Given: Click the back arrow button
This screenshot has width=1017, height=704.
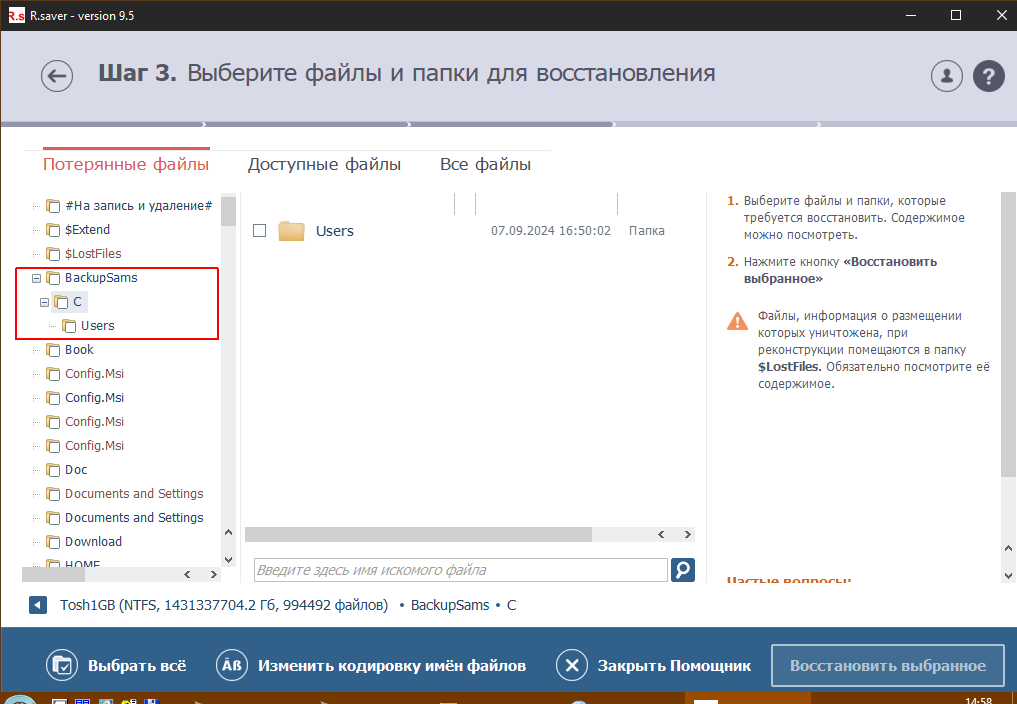Looking at the screenshot, I should pyautogui.click(x=57, y=76).
